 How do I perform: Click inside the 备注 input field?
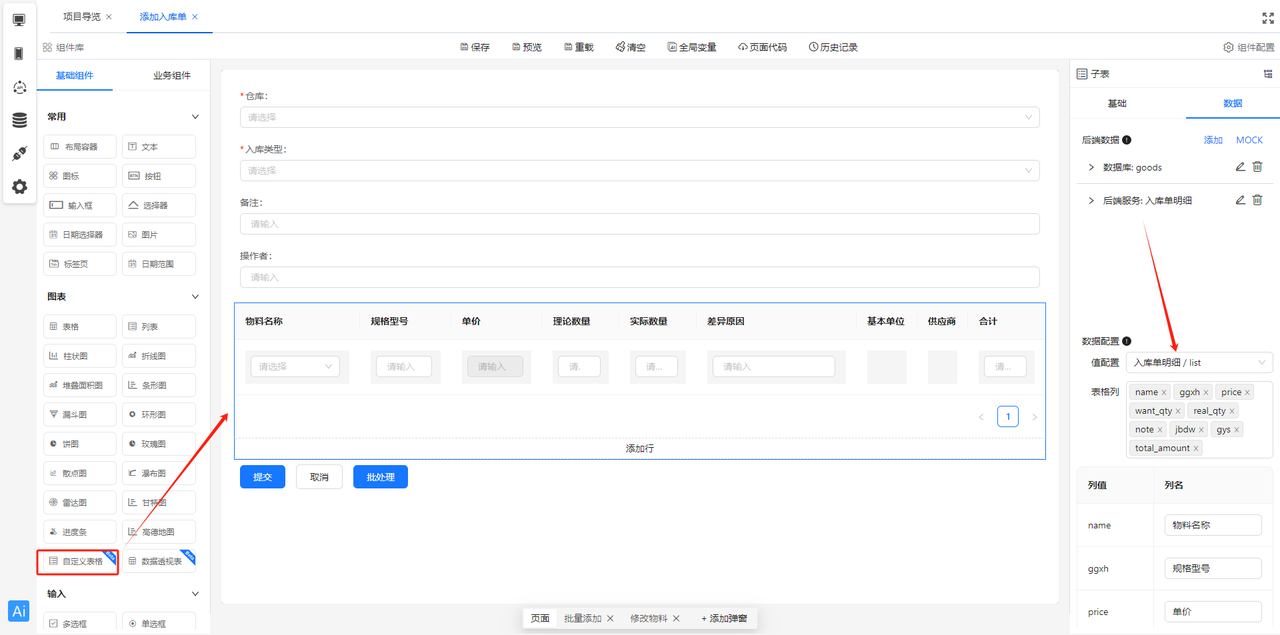click(640, 223)
